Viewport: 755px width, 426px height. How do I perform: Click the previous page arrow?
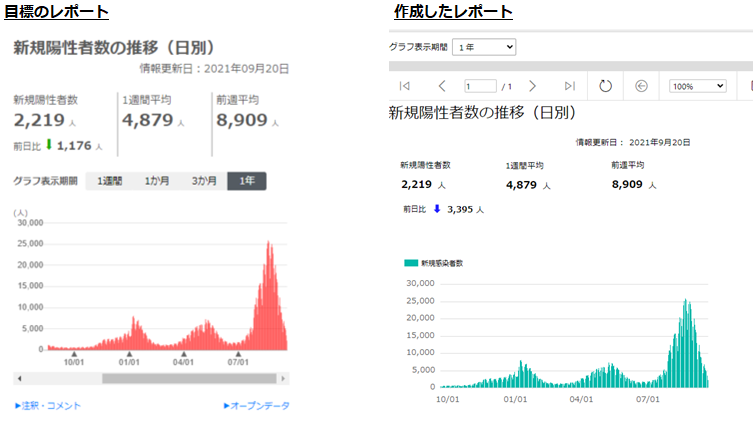pyautogui.click(x=442, y=86)
